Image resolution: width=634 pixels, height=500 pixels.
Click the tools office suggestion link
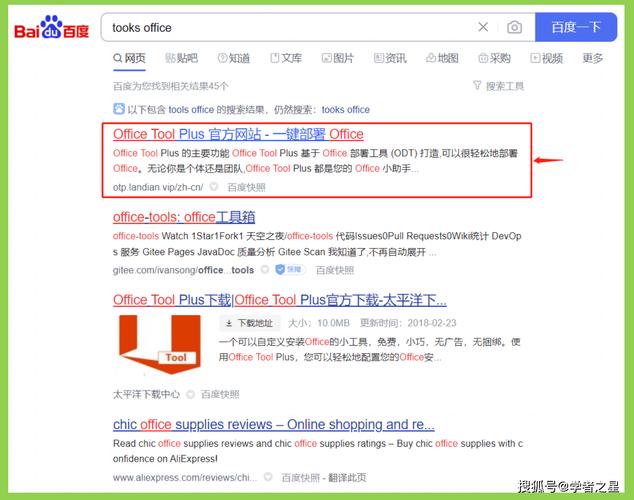191,110
